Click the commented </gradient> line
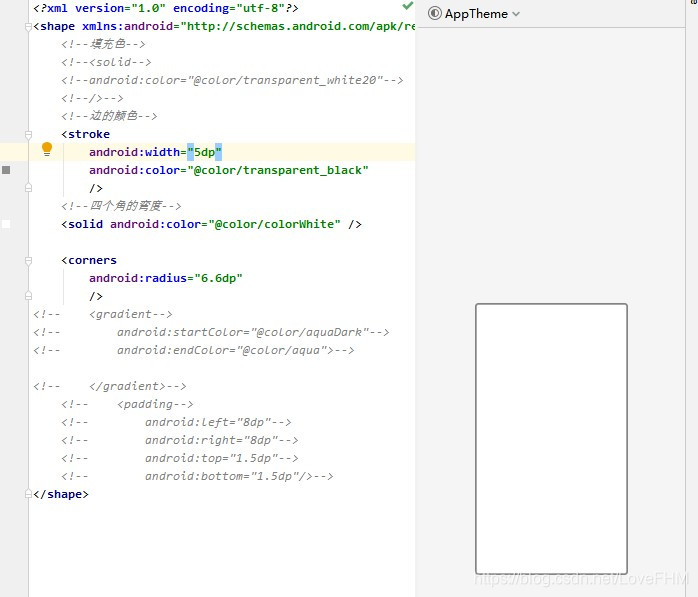Viewport: 698px width, 597px height. (x=110, y=386)
